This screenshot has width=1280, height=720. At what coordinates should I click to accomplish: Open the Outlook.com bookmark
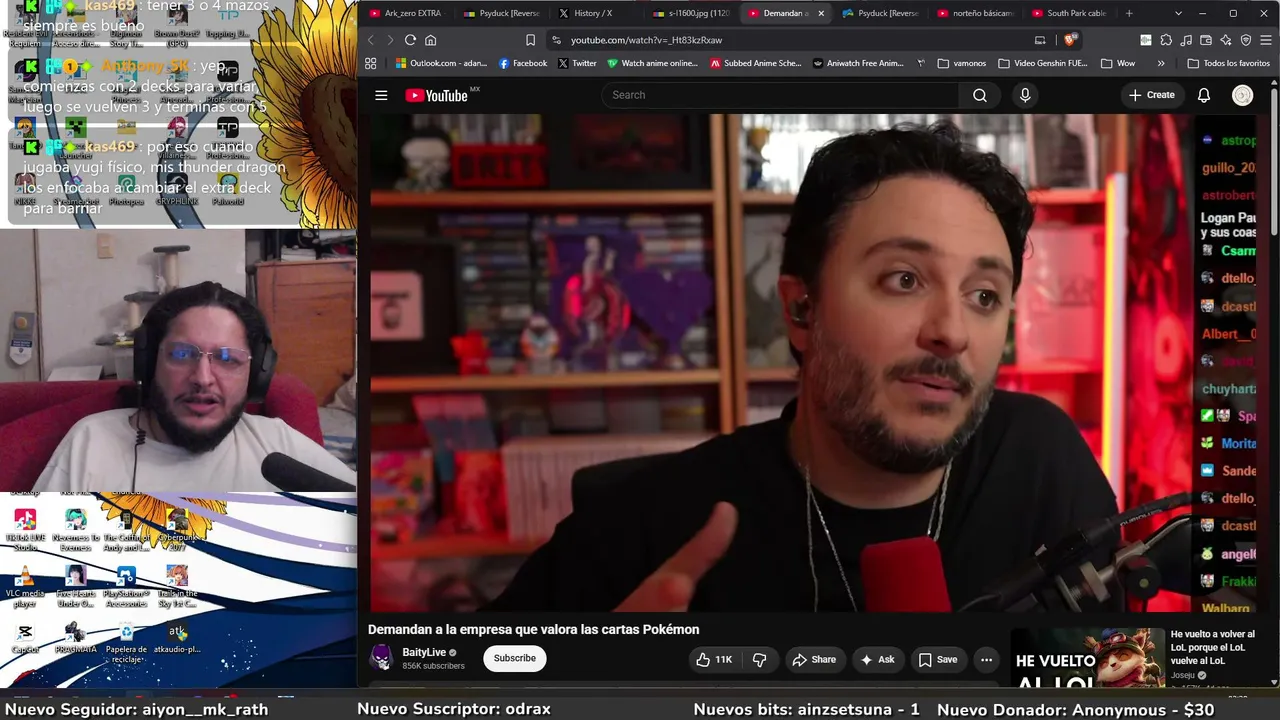click(441, 63)
